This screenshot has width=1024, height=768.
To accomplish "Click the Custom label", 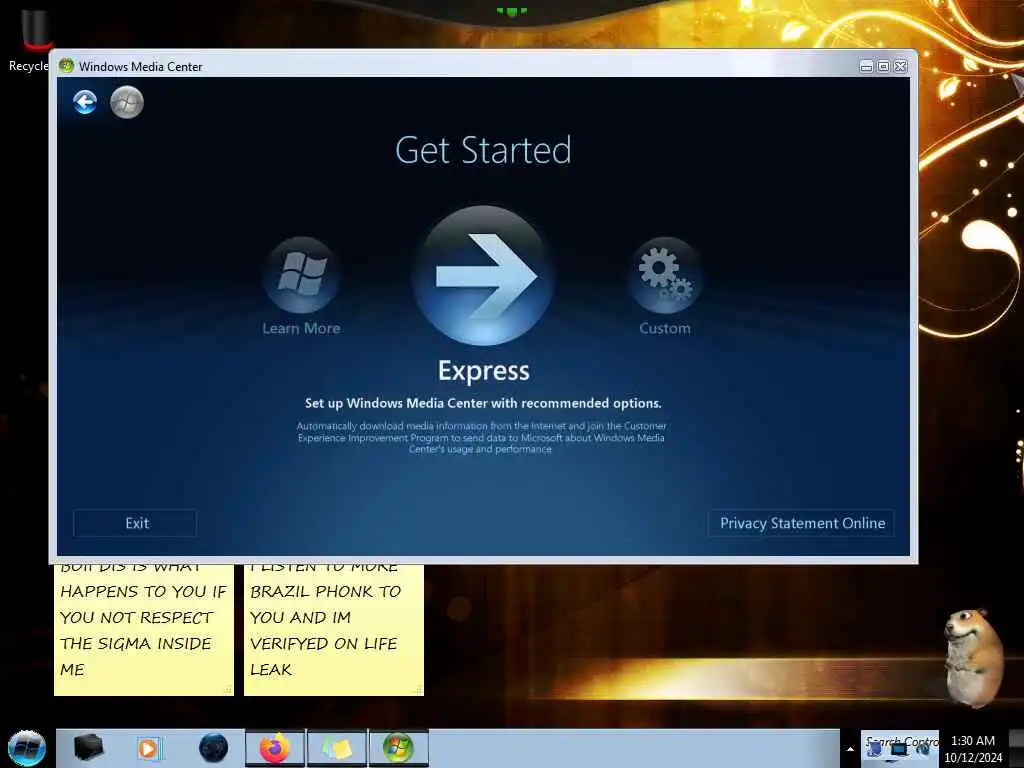I will click(x=665, y=328).
